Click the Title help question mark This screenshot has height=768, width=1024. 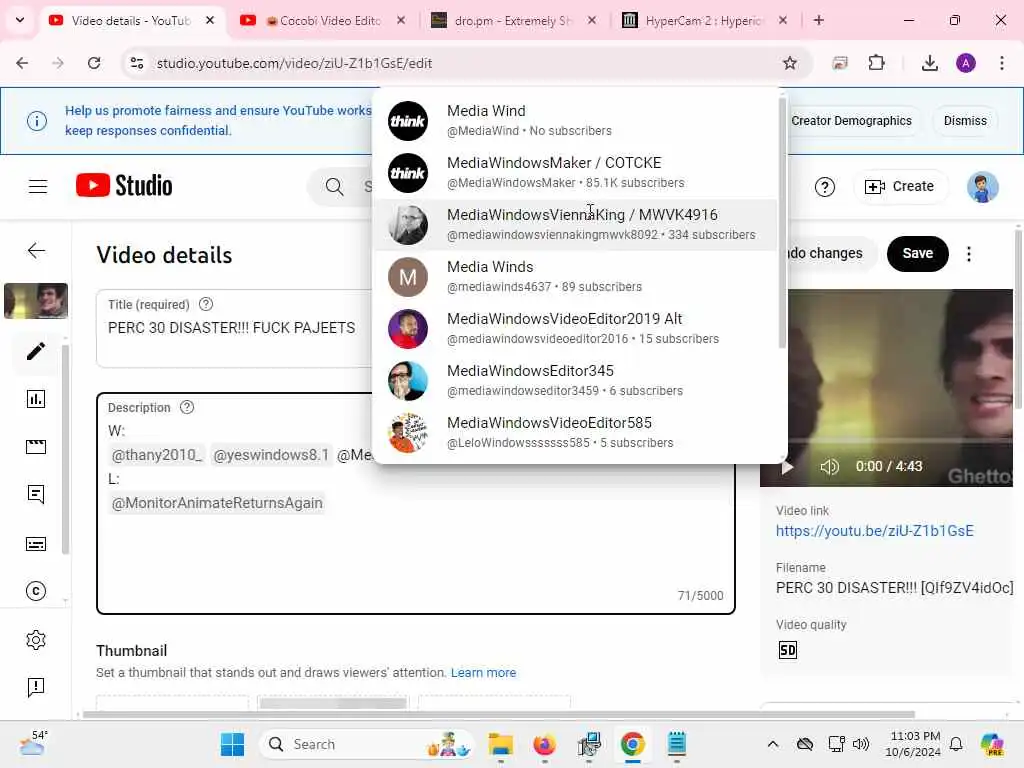(x=206, y=304)
